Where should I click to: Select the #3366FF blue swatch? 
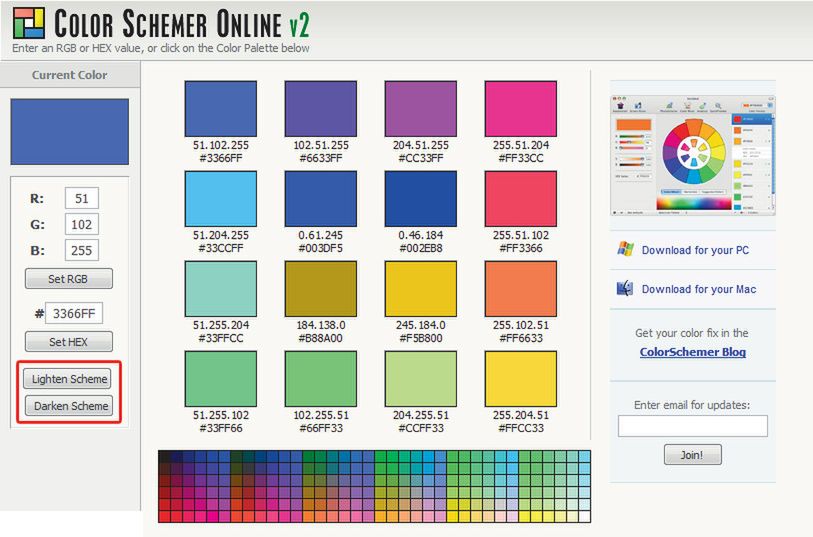pos(220,109)
